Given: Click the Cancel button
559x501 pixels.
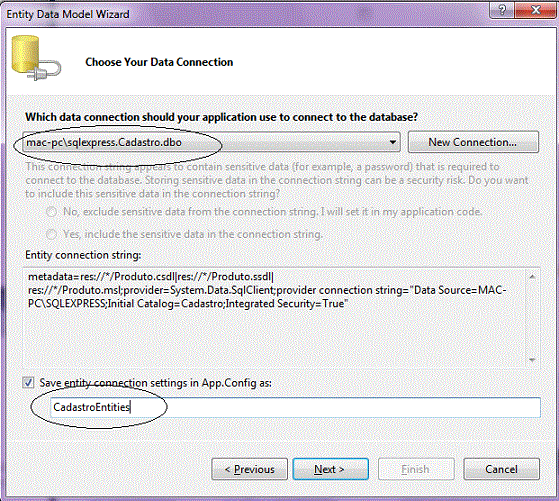Looking at the screenshot, I should (x=501, y=469).
